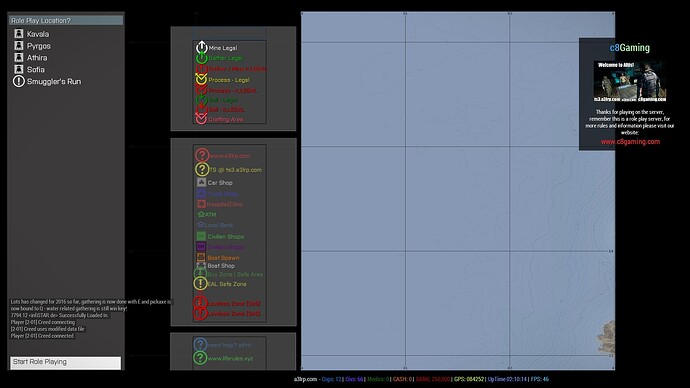This screenshot has height=388, width=690.
Task: Select Sofia as role play location
Action: (x=66, y=70)
